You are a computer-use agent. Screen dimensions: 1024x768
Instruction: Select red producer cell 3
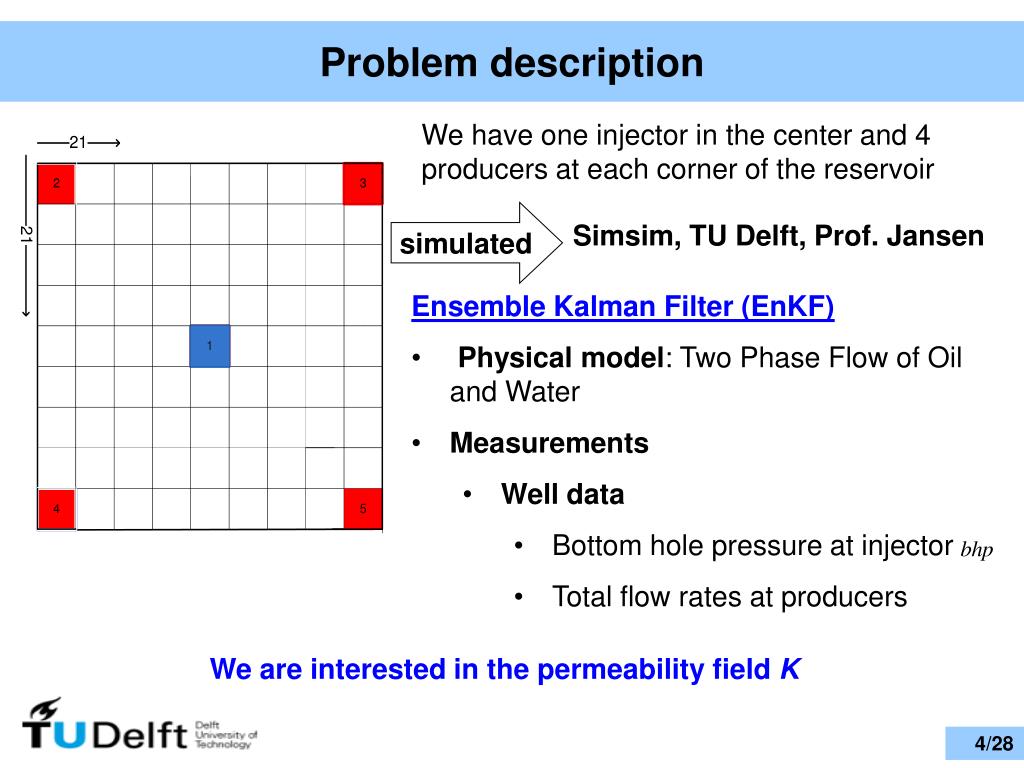coord(362,184)
